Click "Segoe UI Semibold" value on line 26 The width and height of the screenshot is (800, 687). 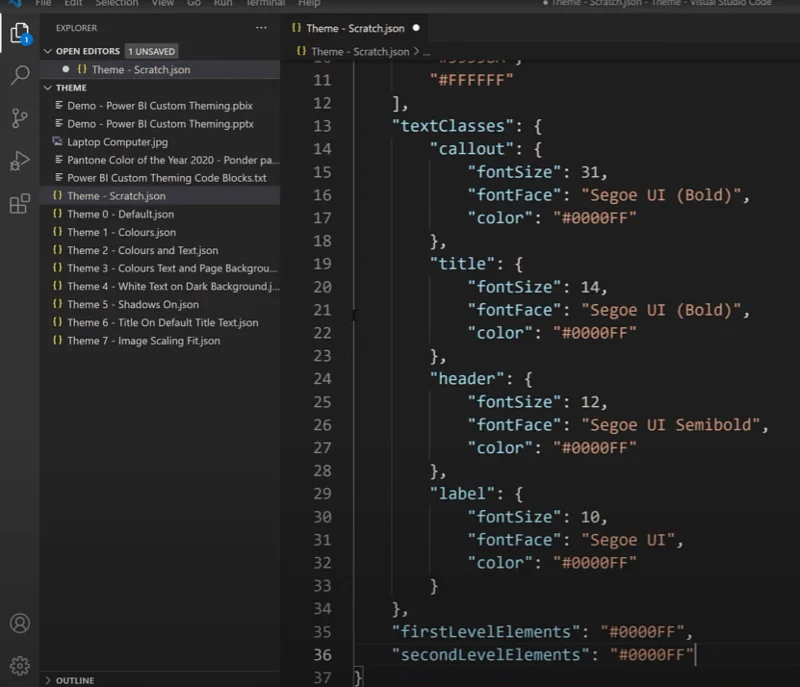click(x=671, y=425)
